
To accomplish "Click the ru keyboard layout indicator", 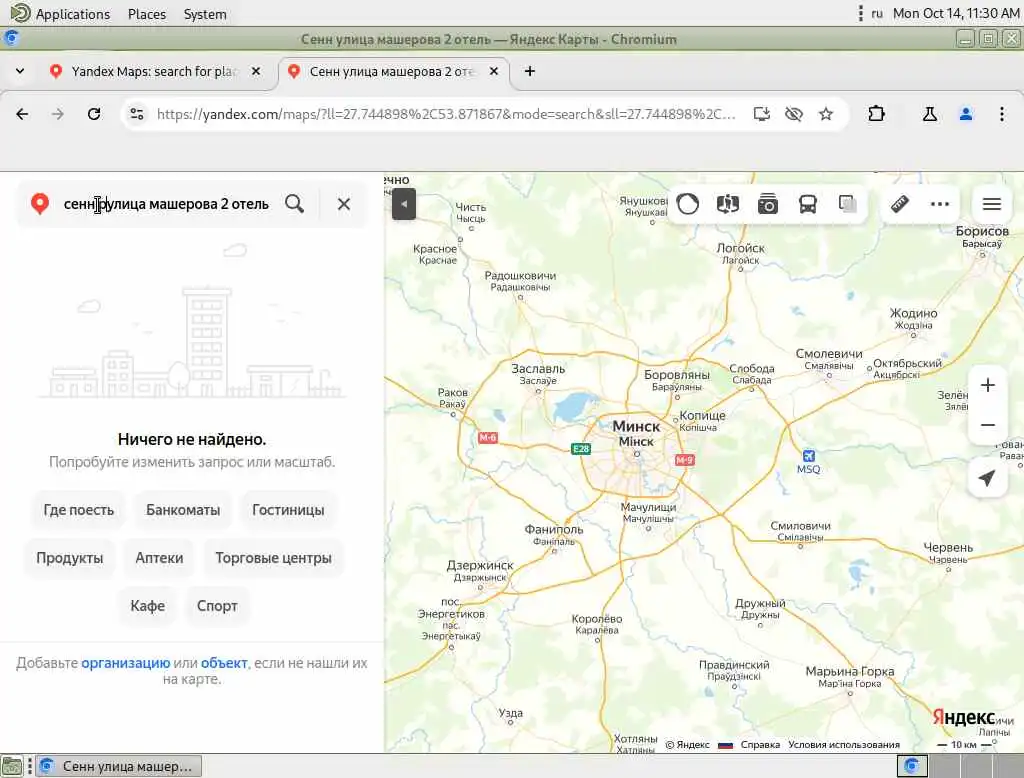I will (877, 14).
